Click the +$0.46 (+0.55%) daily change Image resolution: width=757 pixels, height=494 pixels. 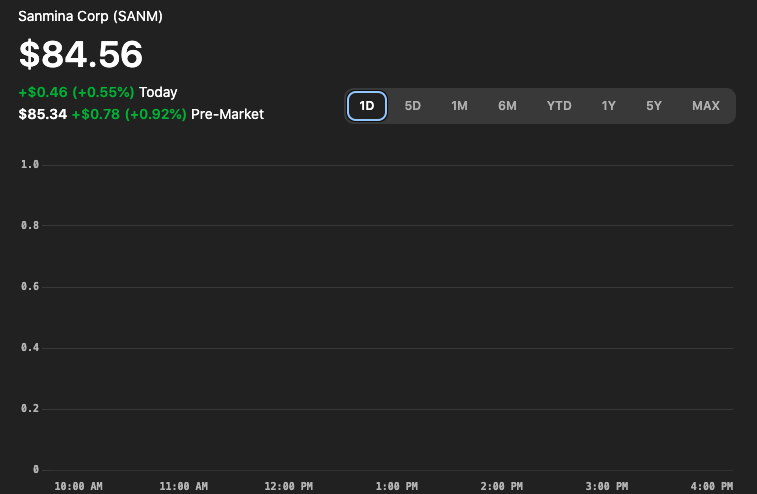(76, 92)
